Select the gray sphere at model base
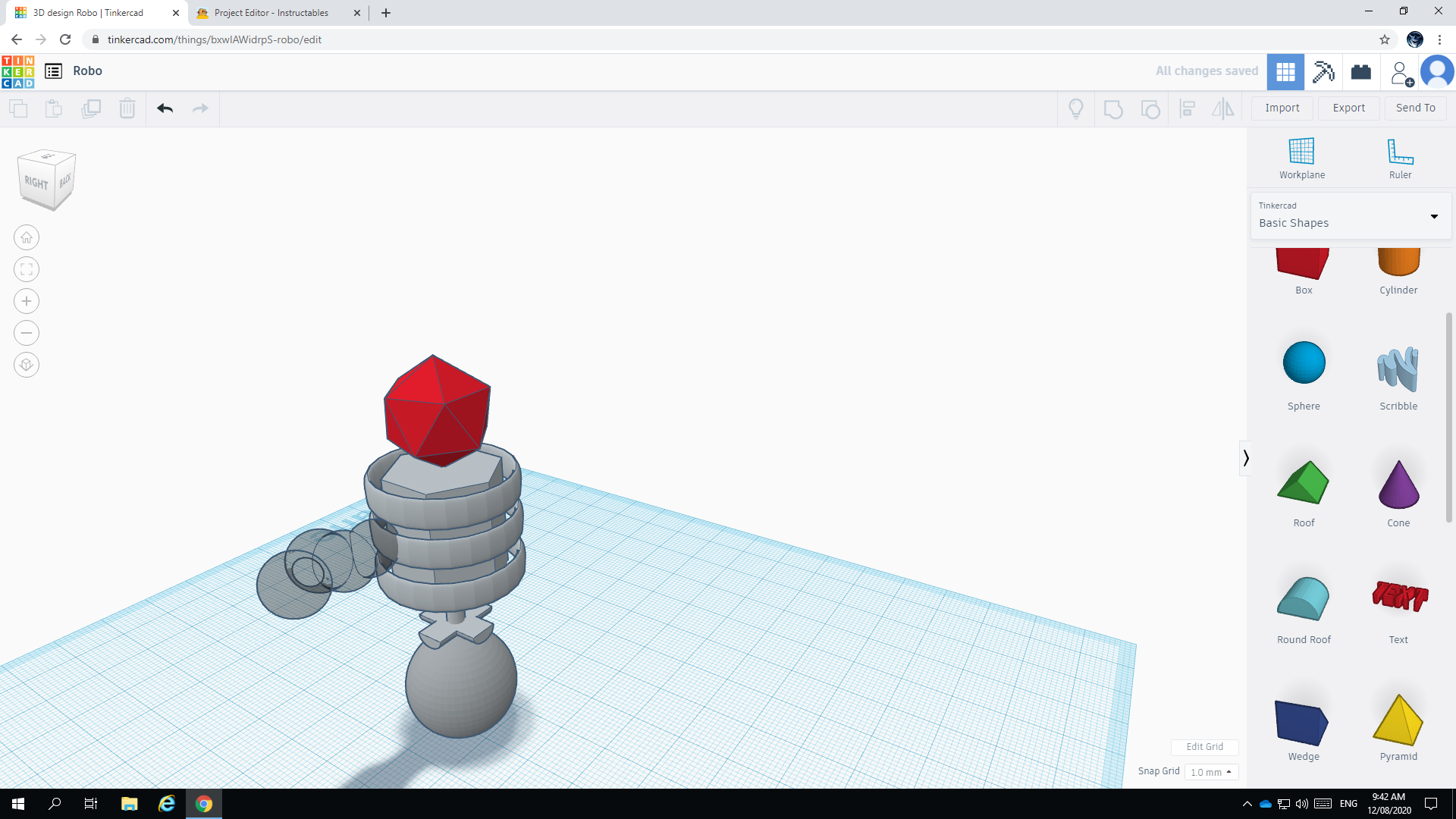 [x=460, y=686]
